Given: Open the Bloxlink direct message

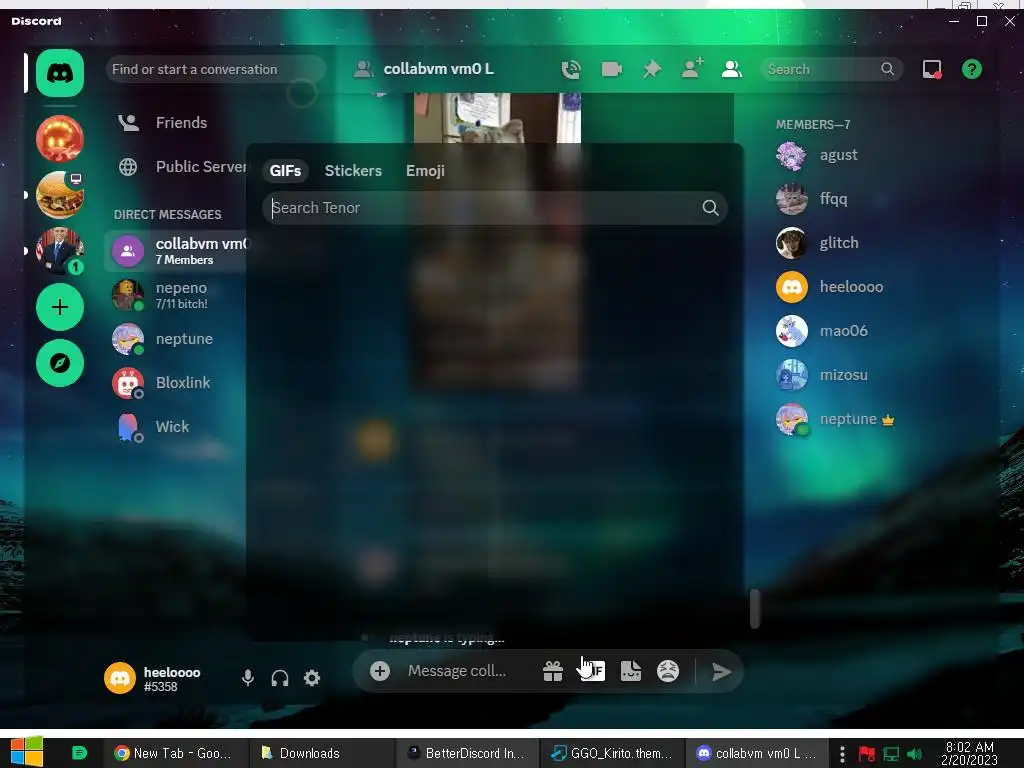Looking at the screenshot, I should pos(176,383).
